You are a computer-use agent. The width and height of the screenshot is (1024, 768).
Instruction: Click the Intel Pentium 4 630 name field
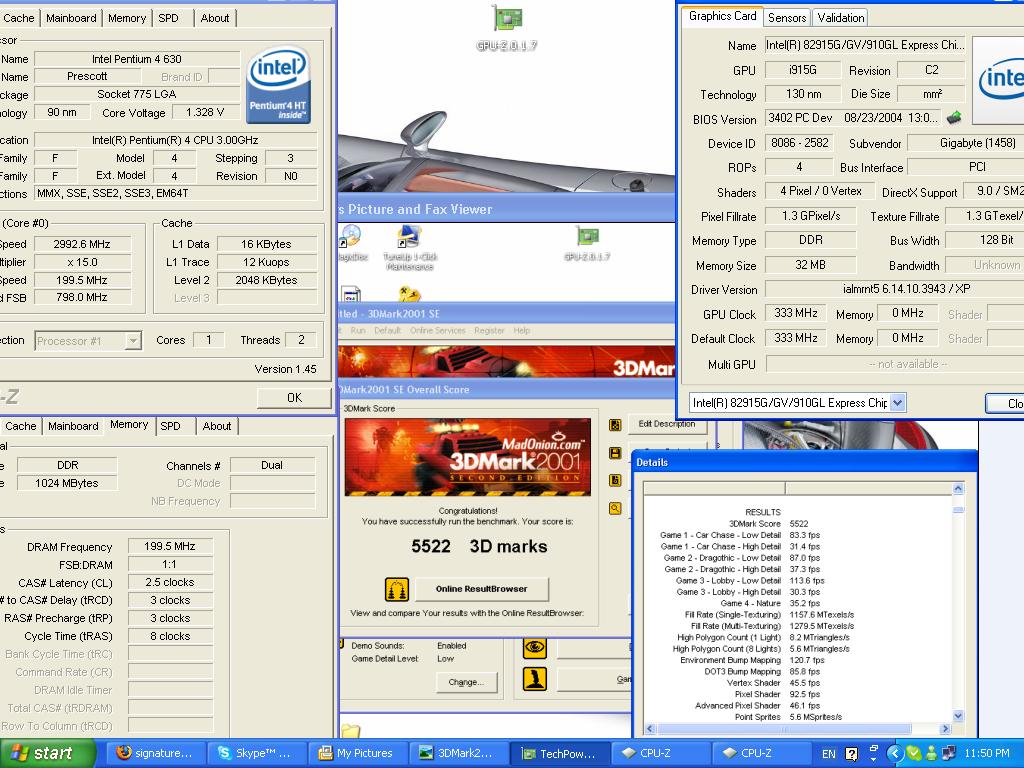click(136, 59)
